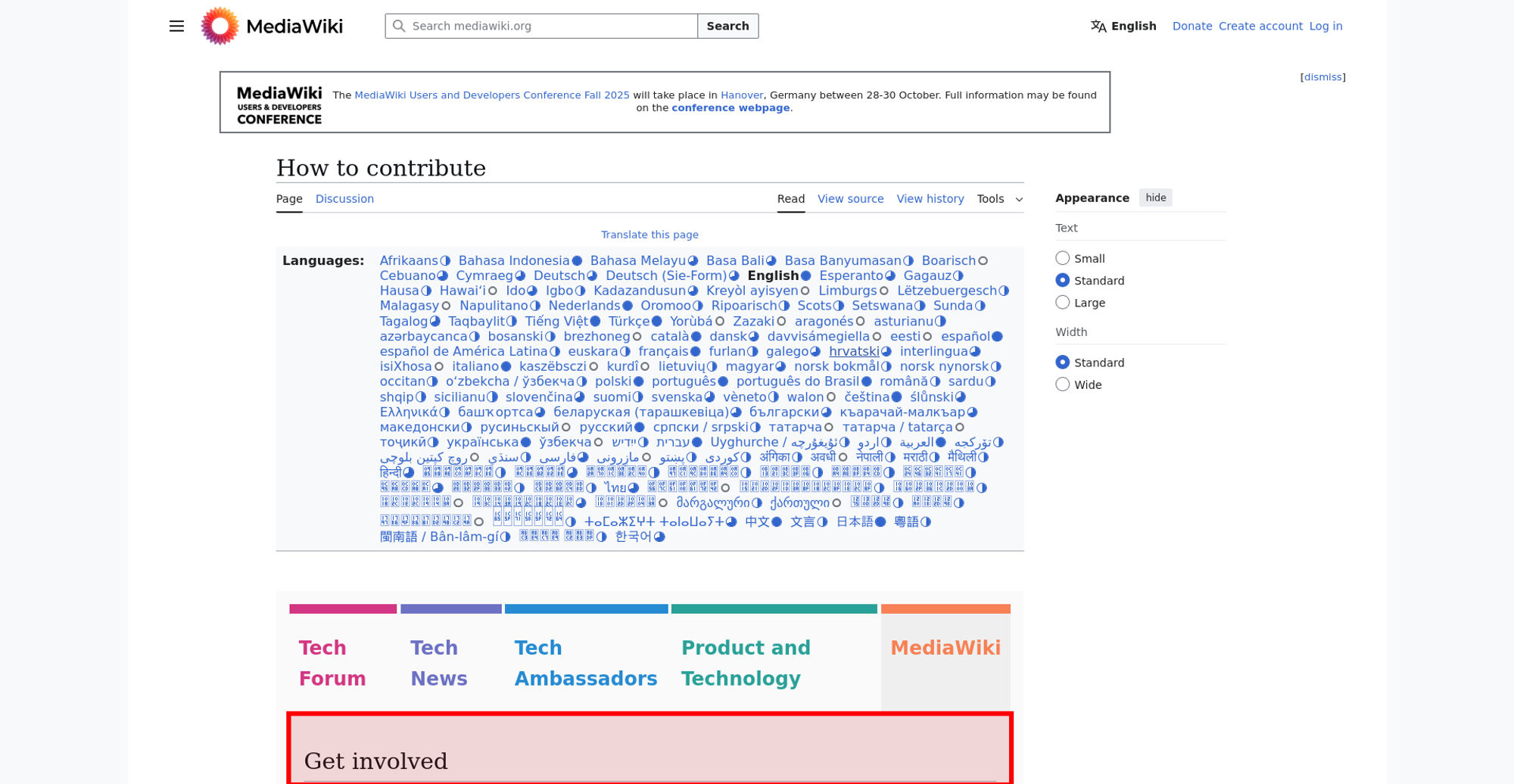This screenshot has height=784, width=1514.
Task: Hide the Appearance panel
Action: coord(1155,198)
